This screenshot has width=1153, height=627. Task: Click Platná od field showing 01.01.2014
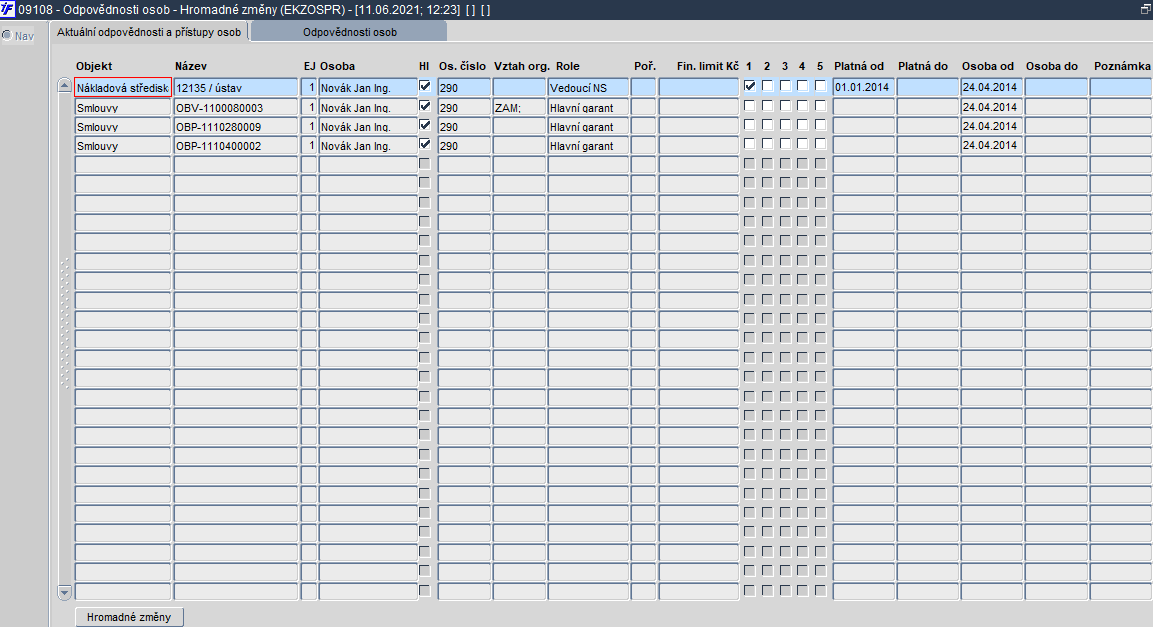coord(863,87)
